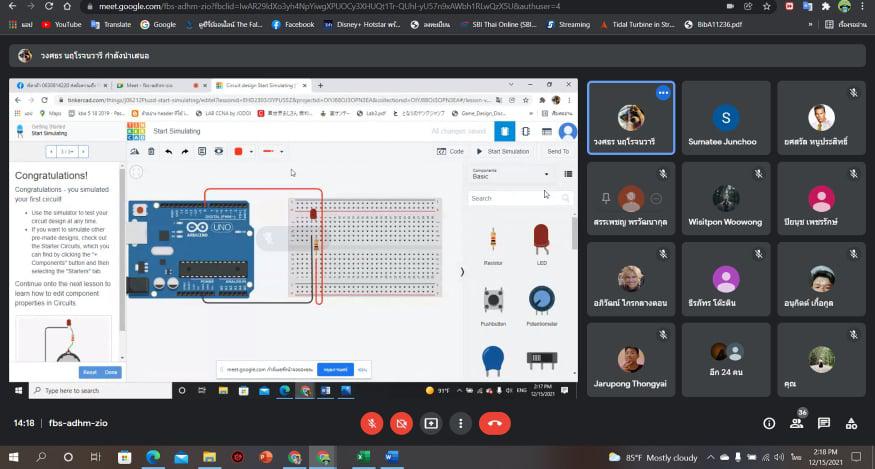Open a new tab in the shared browser
Image resolution: width=875 pixels, height=469 pixels.
[320, 85]
